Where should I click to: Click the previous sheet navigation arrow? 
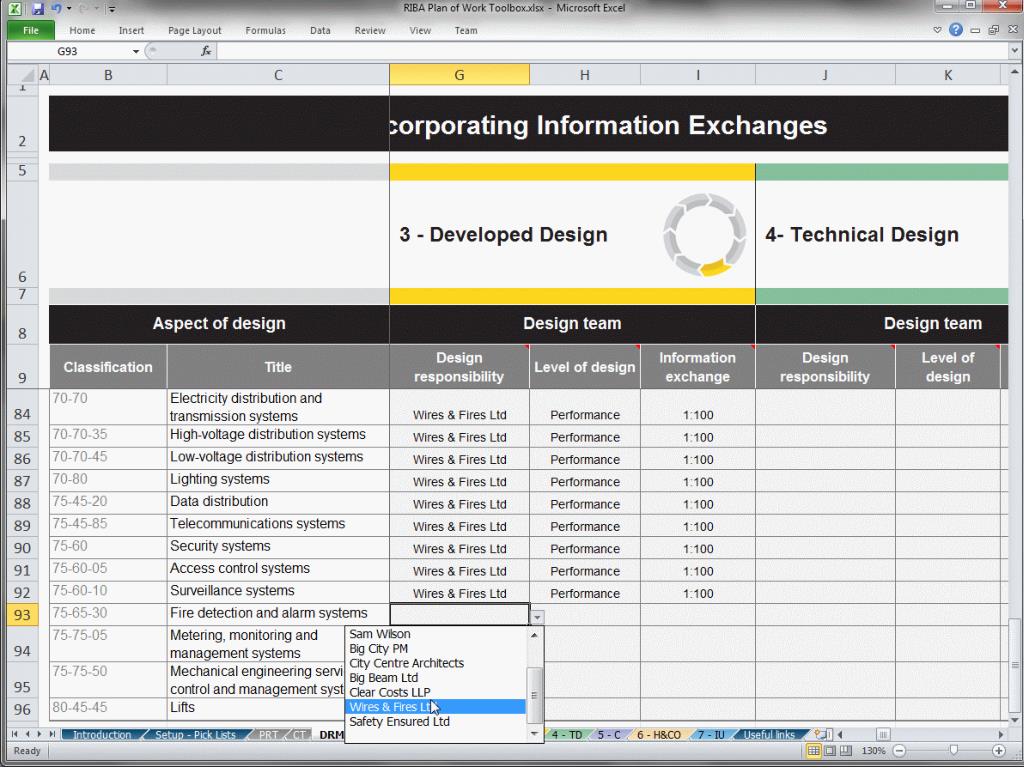27,735
